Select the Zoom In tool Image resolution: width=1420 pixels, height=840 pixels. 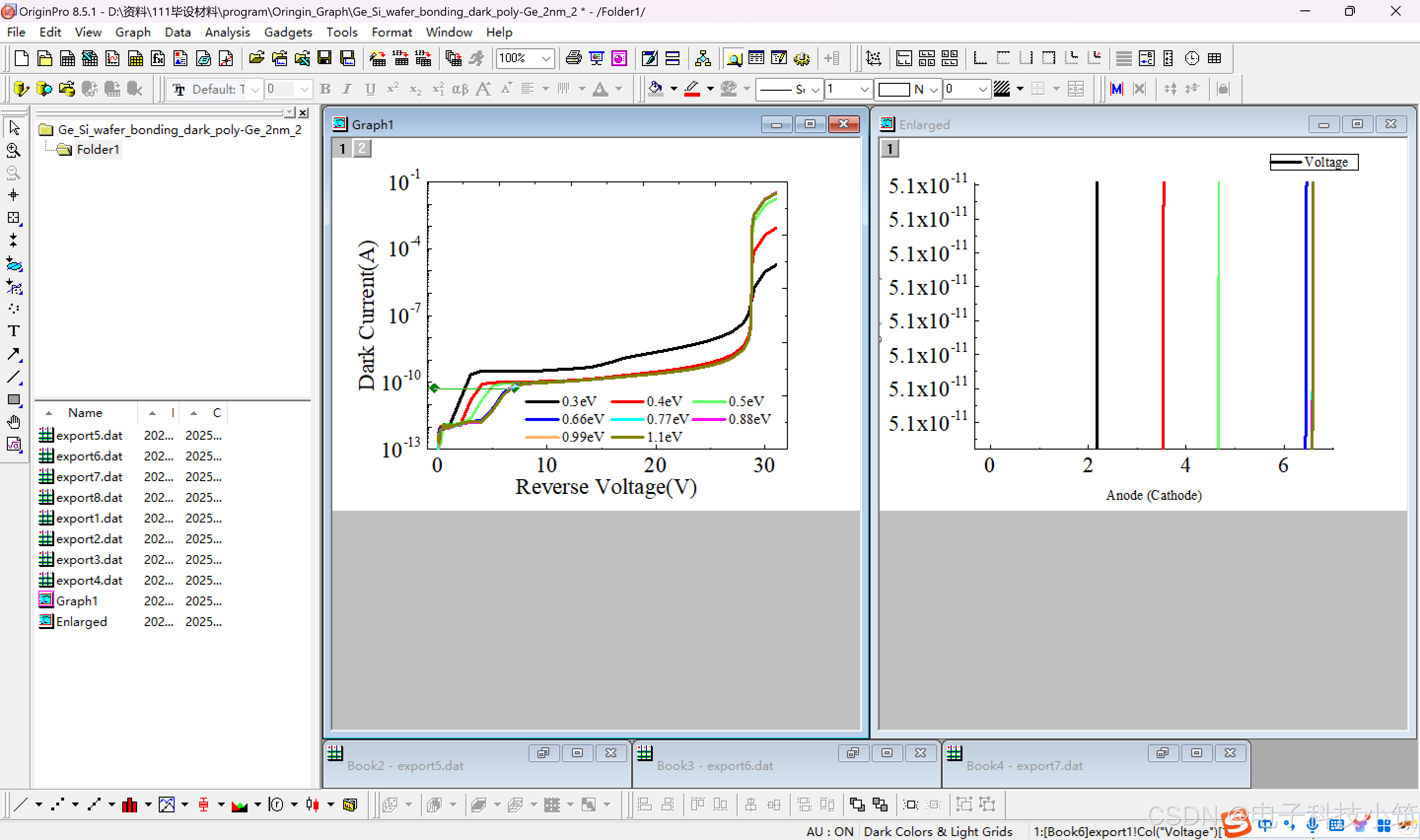(x=14, y=150)
